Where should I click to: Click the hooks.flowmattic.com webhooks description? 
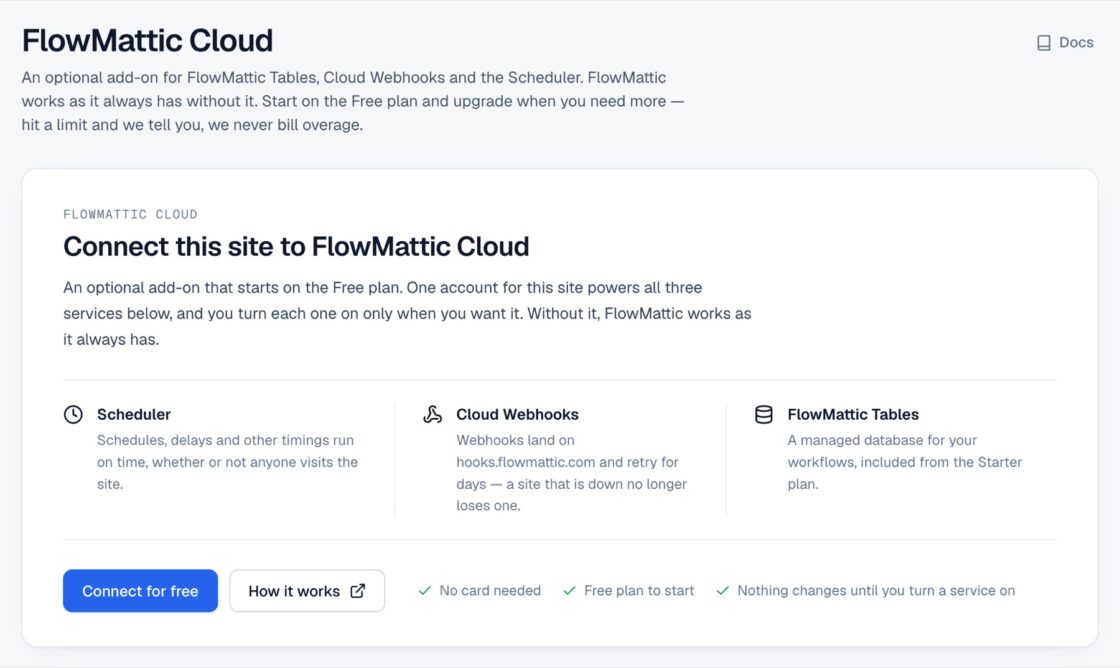tap(571, 473)
